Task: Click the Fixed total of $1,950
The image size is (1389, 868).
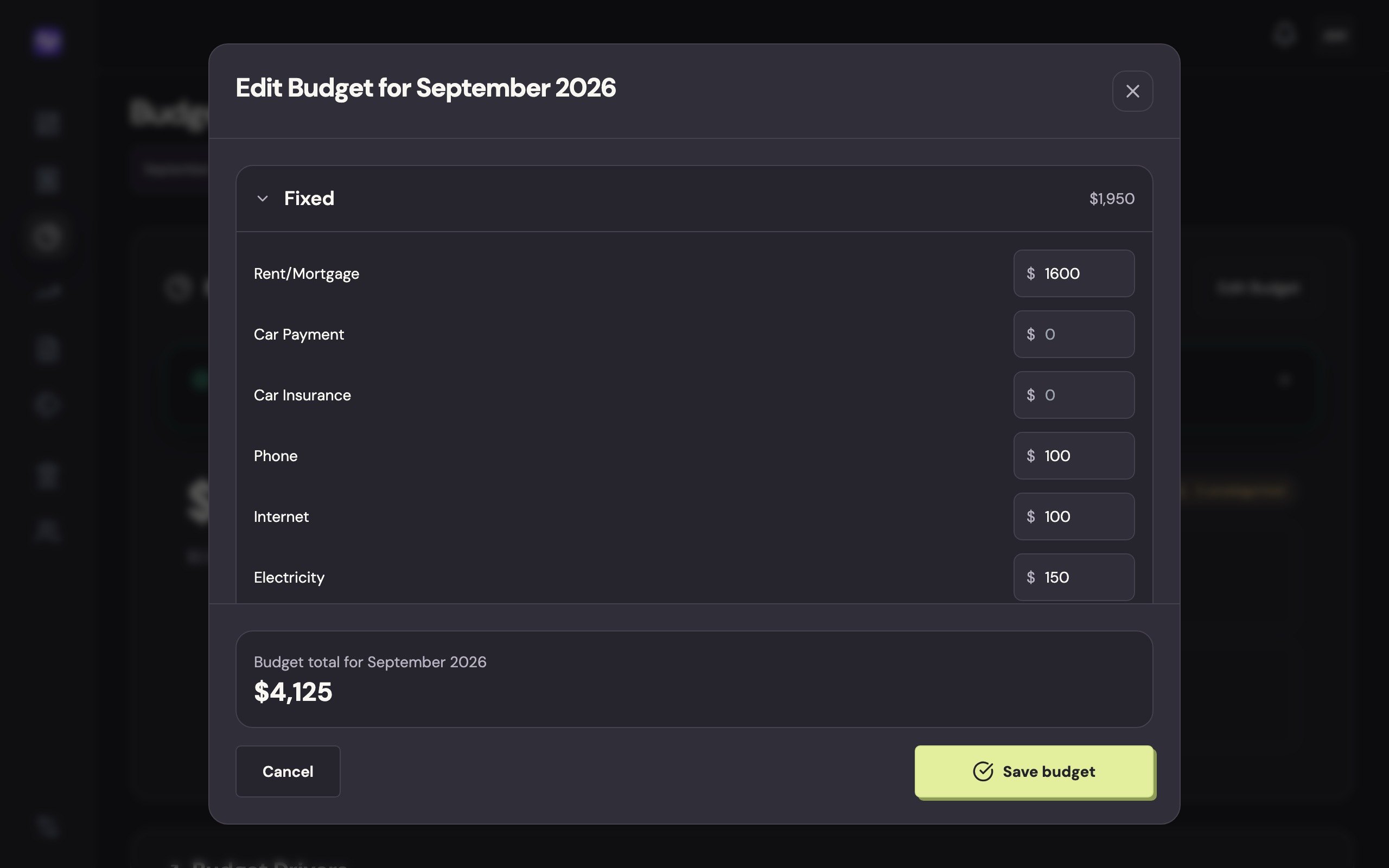Action: click(x=1112, y=199)
